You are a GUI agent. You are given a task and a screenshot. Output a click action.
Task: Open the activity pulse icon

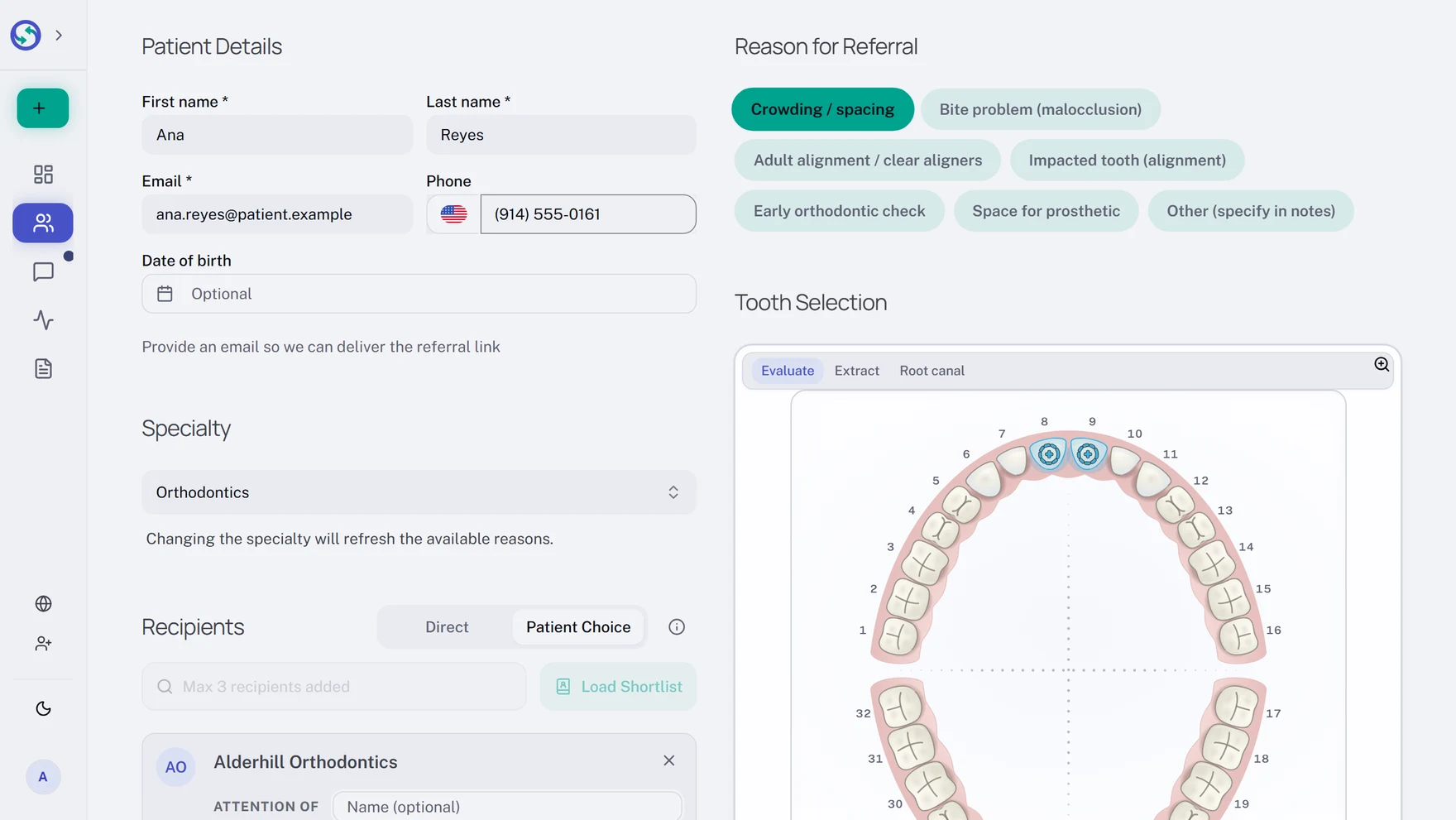[43, 320]
